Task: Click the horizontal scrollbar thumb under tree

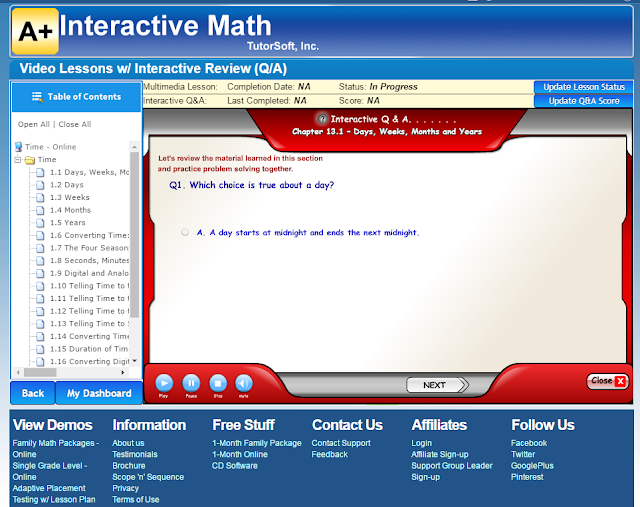Action: point(40,372)
